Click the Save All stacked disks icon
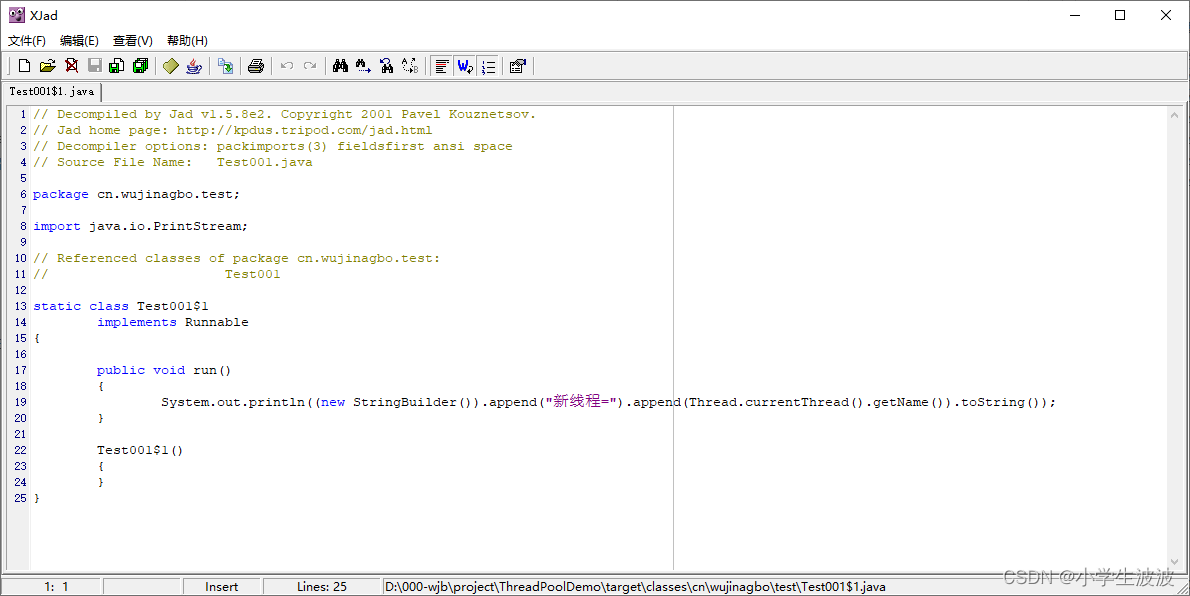 (140, 66)
